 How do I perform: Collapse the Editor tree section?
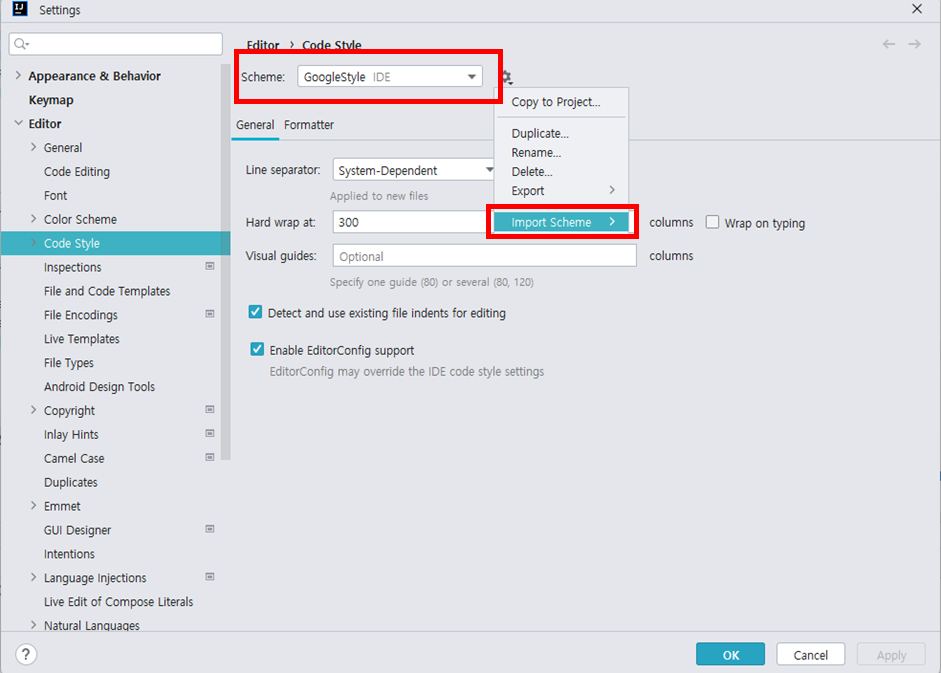[19, 123]
